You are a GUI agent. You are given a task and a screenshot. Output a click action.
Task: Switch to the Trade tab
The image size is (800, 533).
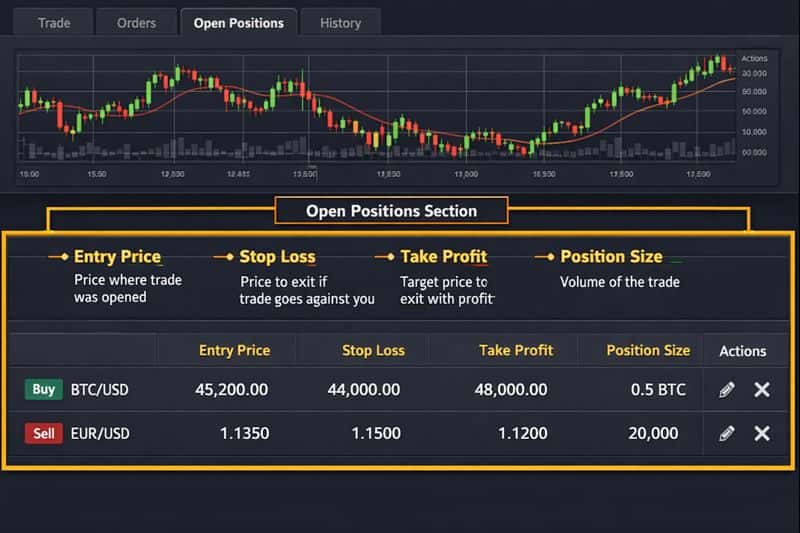(54, 22)
